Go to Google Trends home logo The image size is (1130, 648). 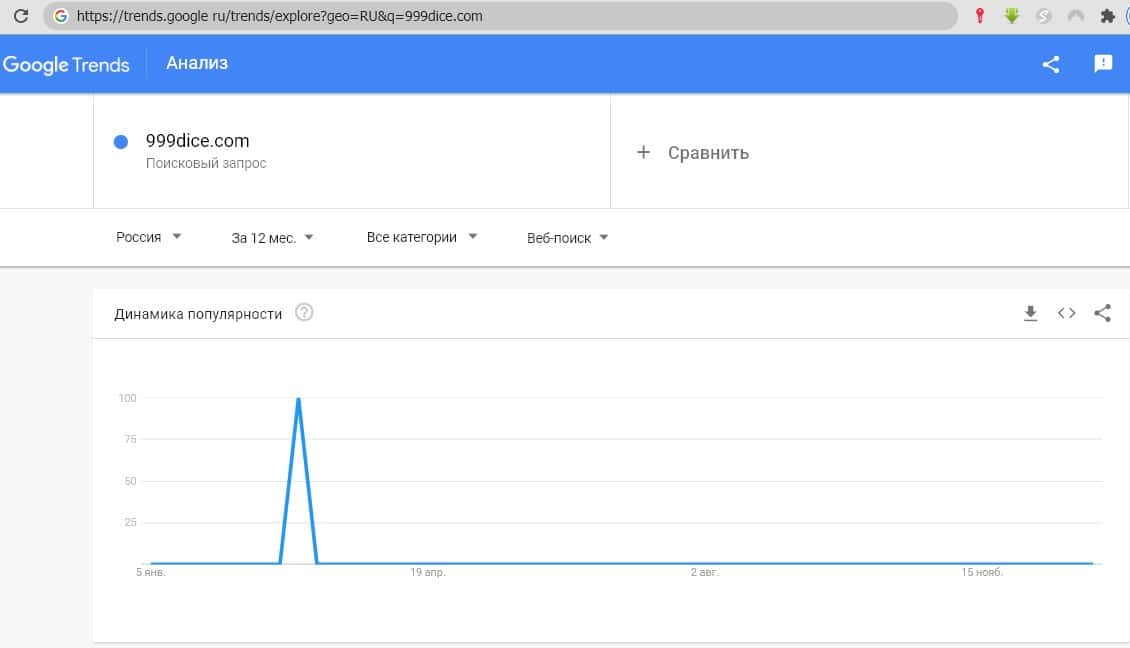pyautogui.click(x=66, y=65)
